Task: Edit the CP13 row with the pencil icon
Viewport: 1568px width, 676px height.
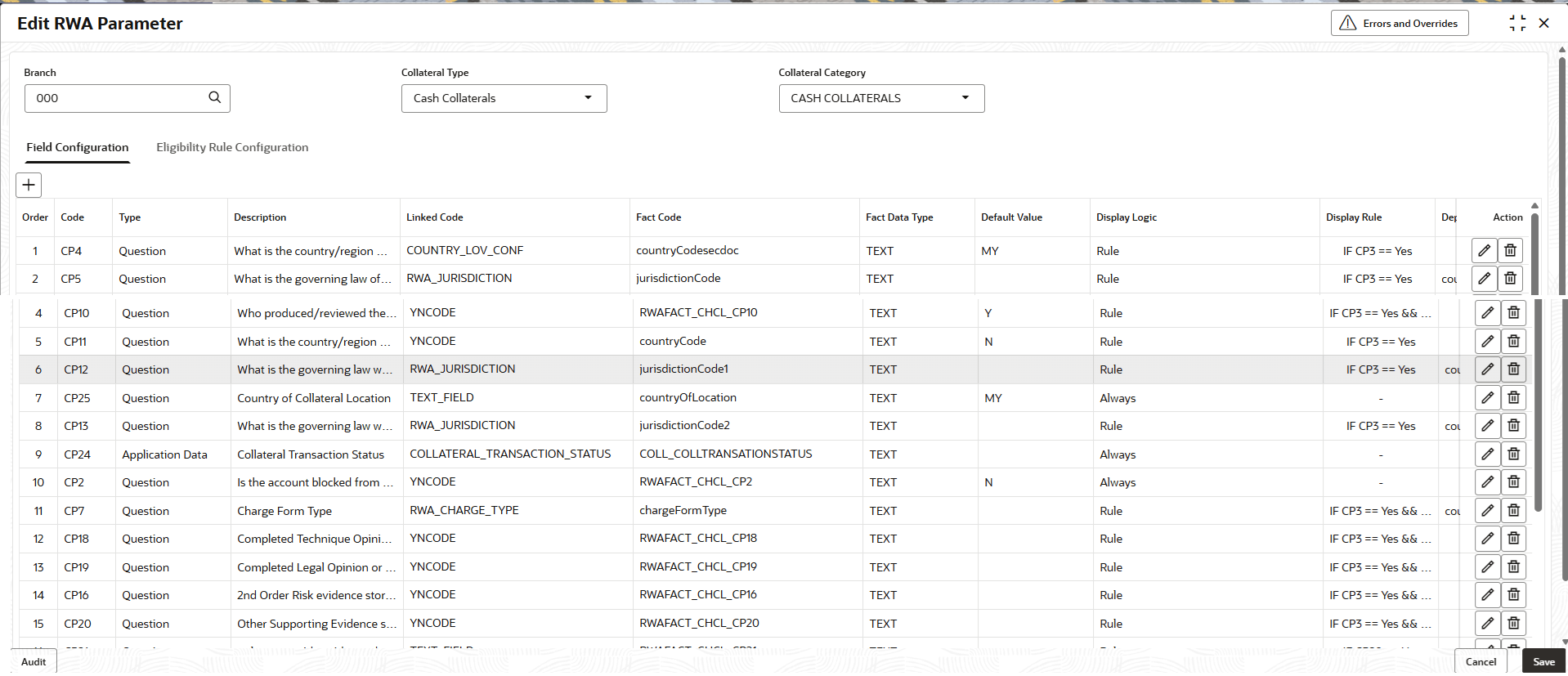Action: pyautogui.click(x=1487, y=426)
